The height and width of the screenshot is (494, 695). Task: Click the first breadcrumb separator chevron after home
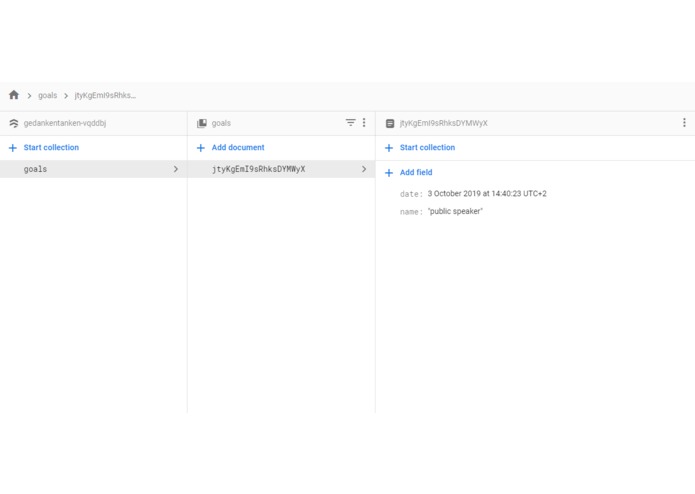(x=29, y=96)
